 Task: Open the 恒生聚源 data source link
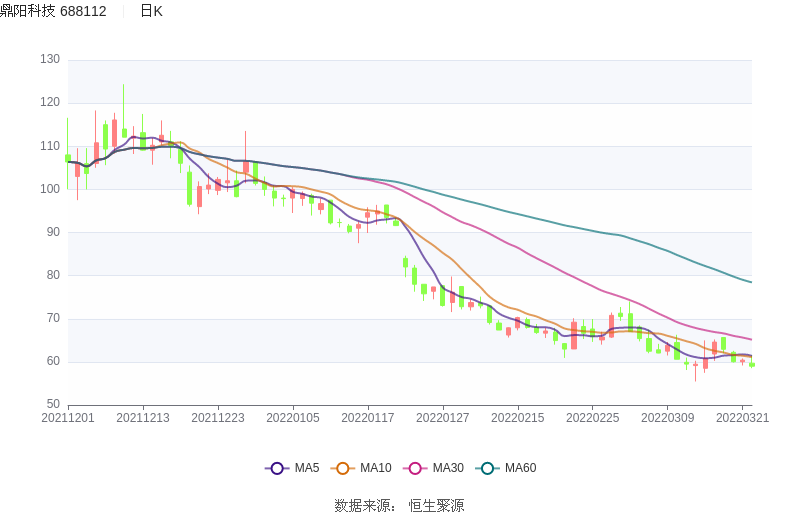point(436,506)
